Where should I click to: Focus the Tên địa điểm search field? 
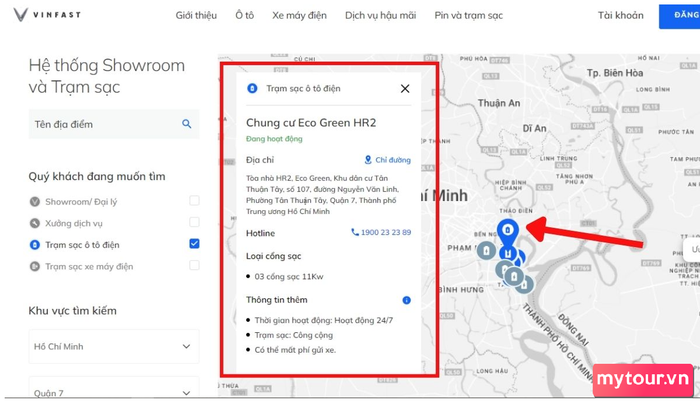(114, 124)
